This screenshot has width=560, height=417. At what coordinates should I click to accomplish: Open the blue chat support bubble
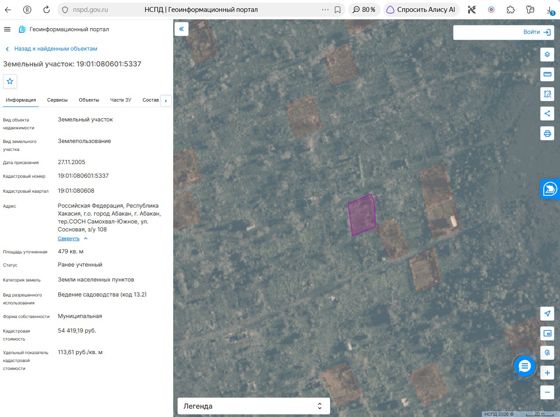pyautogui.click(x=524, y=366)
